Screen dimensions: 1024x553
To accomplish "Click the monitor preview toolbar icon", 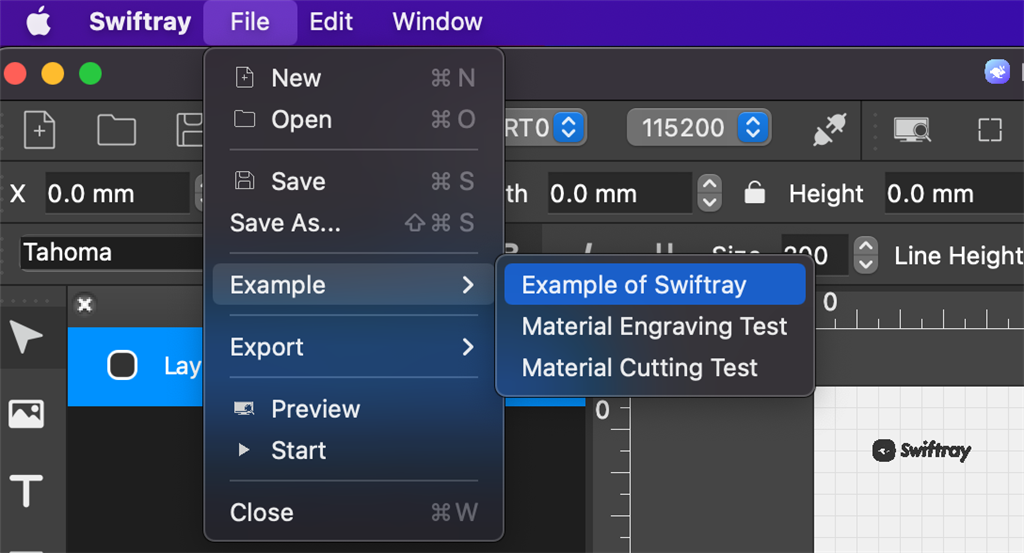I will [912, 129].
